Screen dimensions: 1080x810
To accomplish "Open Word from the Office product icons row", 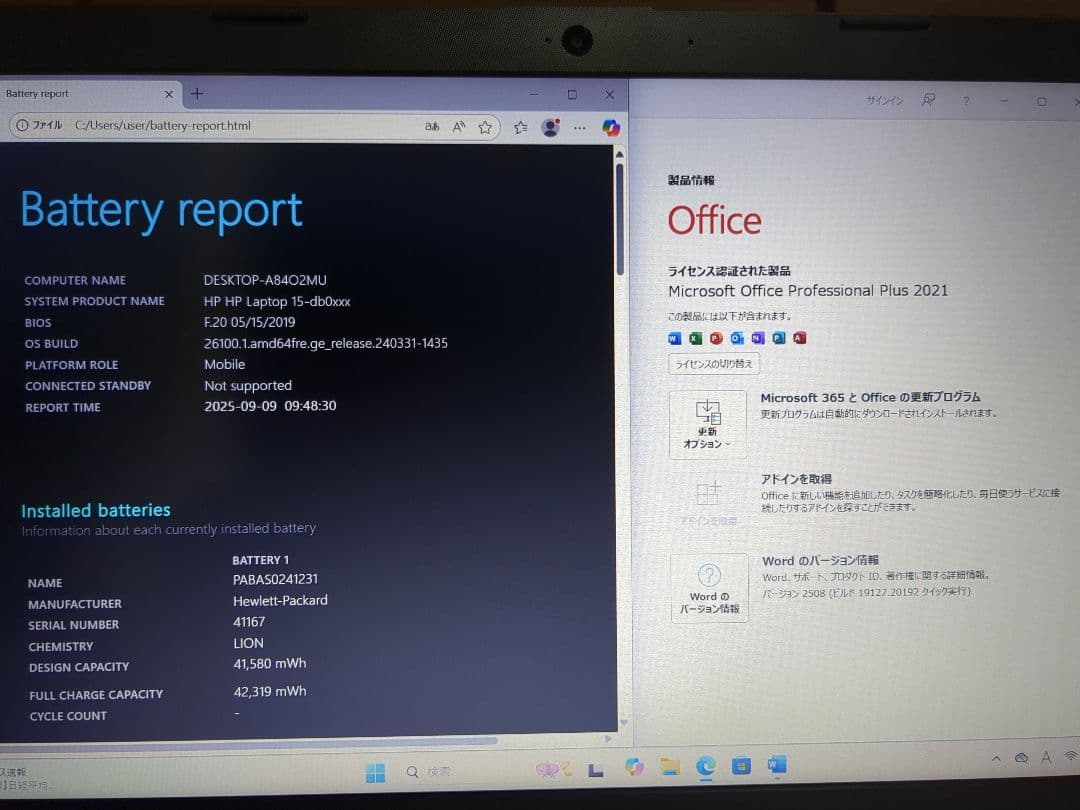I will point(675,337).
